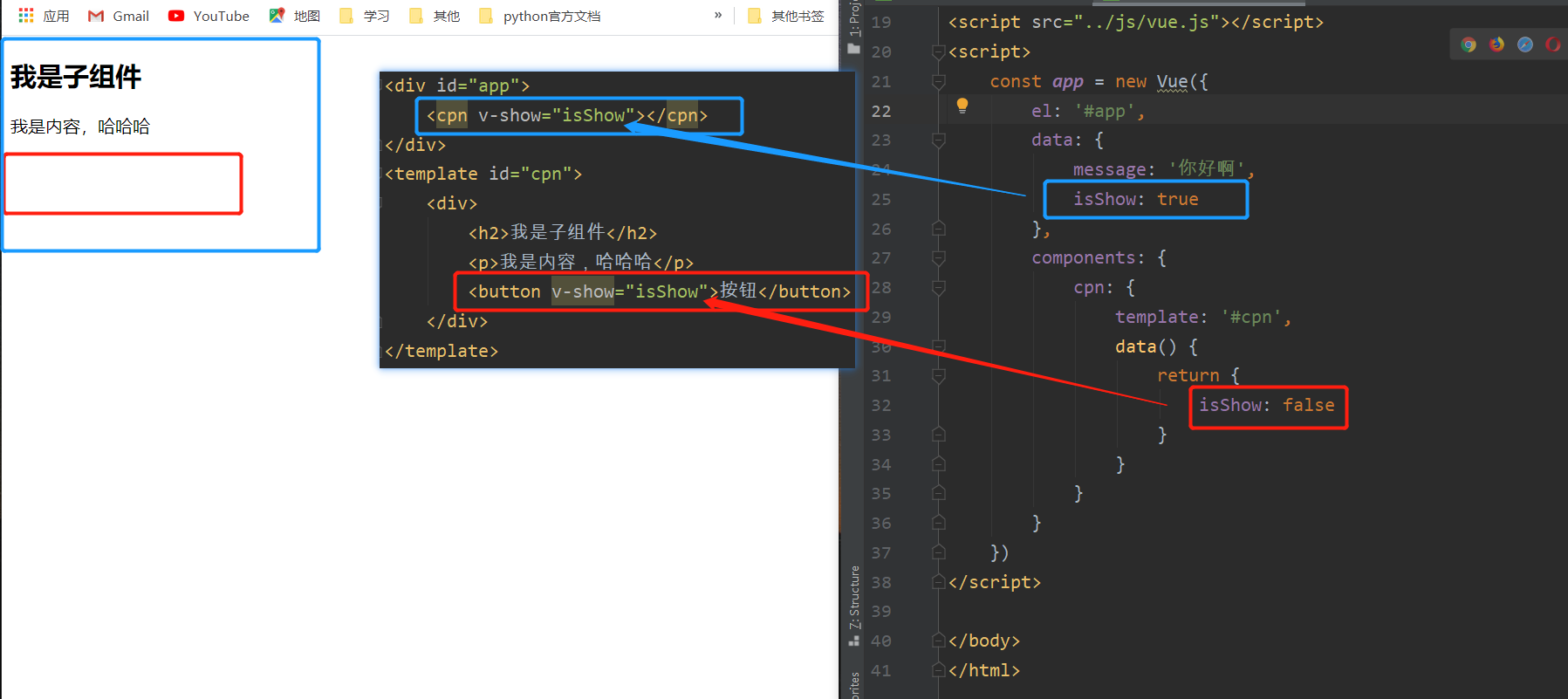Open the 地图 maps bookmark
This screenshot has height=699, width=1568.
[295, 16]
